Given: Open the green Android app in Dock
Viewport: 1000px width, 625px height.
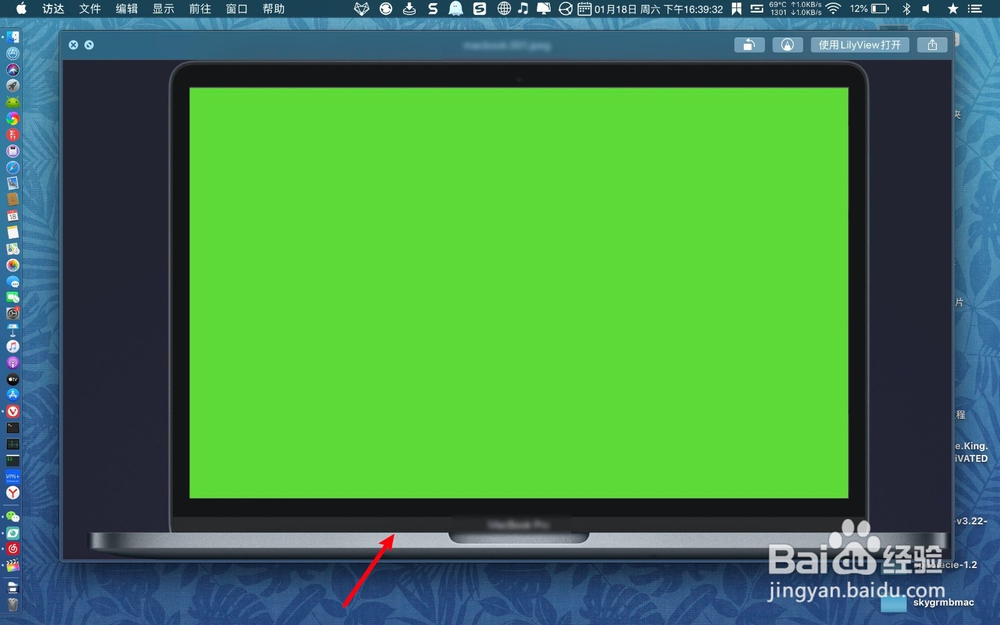Looking at the screenshot, I should tap(13, 102).
